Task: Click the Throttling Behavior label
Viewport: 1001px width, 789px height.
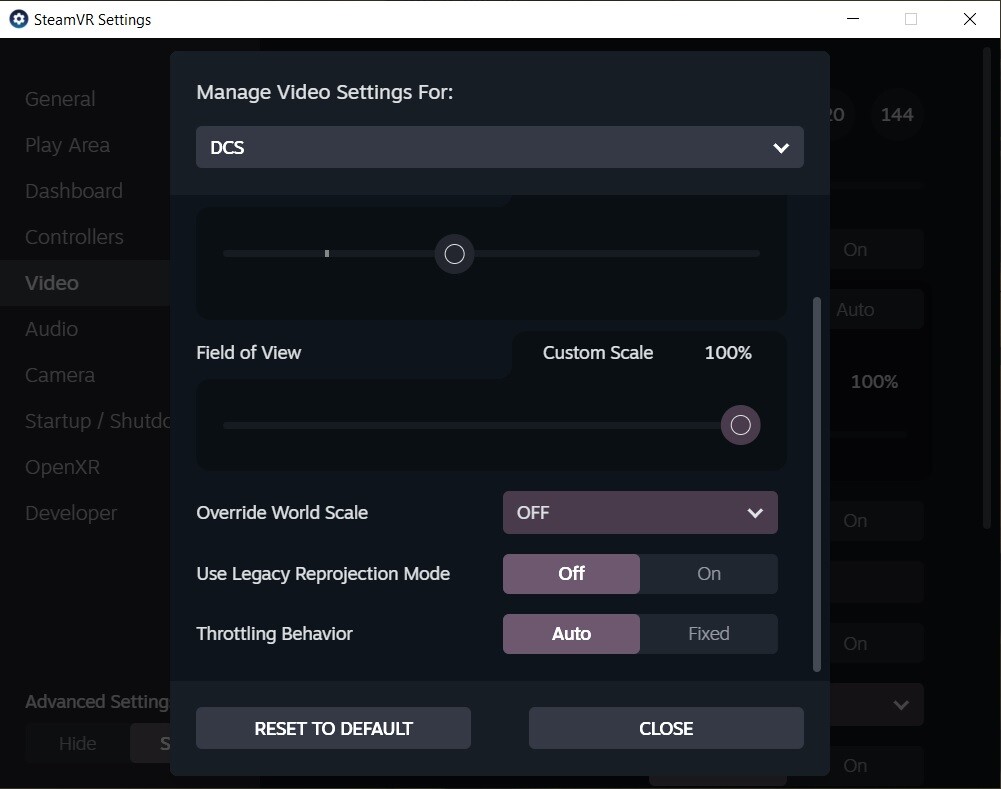Action: point(274,634)
